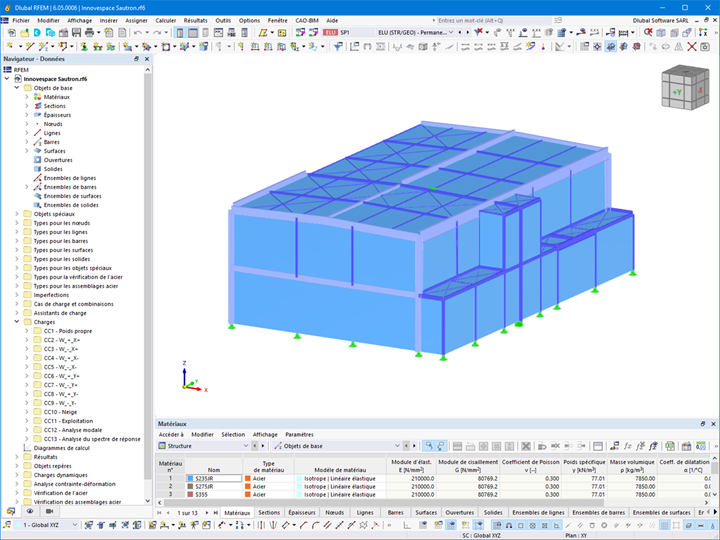Click the S235JR blue color swatch
The image size is (720, 540).
(x=191, y=478)
